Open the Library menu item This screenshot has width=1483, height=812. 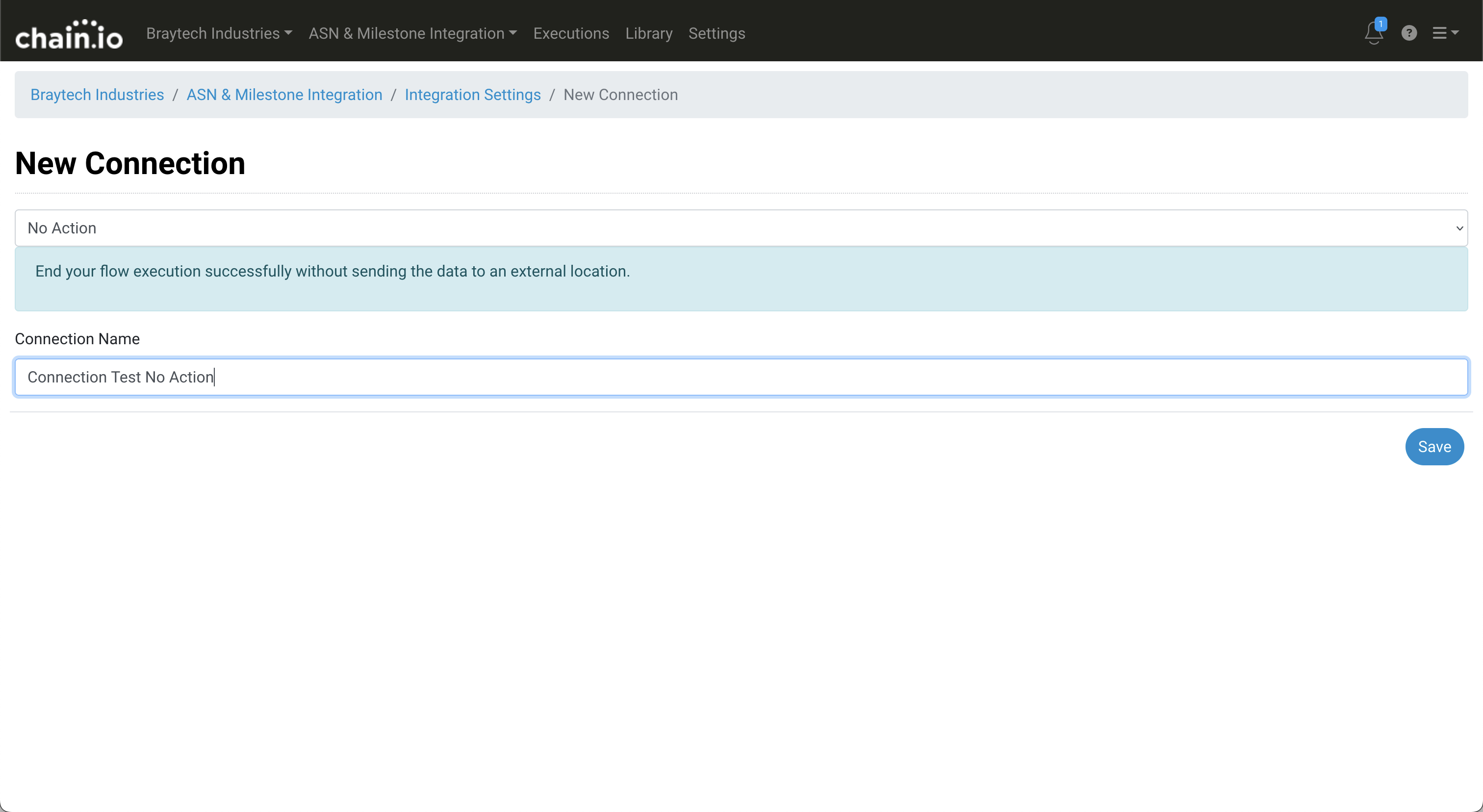[649, 33]
